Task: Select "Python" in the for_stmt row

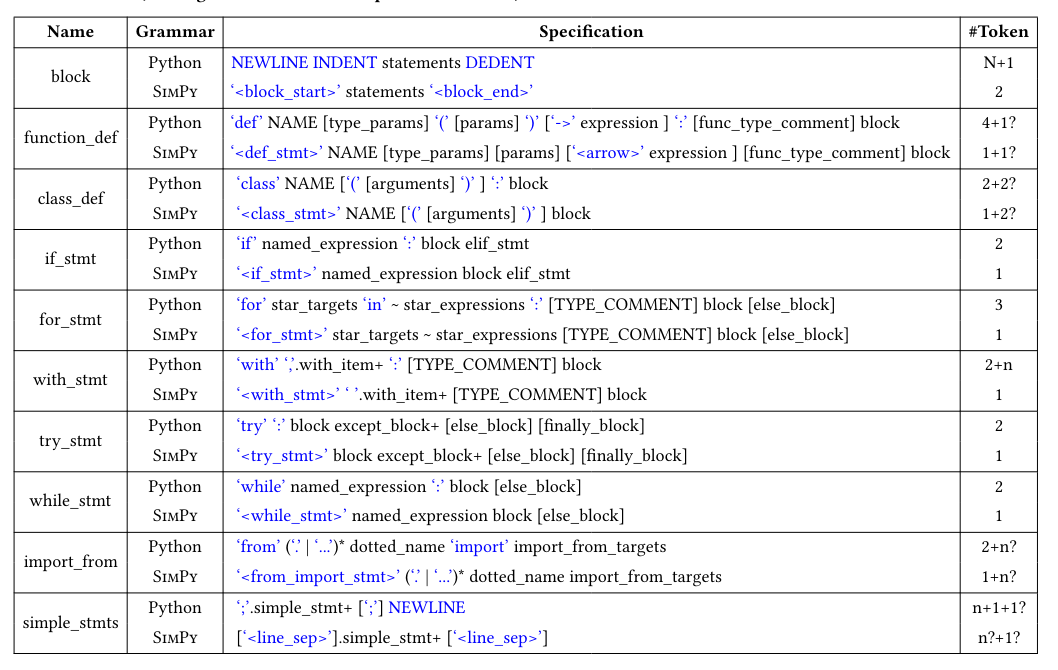Action: pos(175,305)
